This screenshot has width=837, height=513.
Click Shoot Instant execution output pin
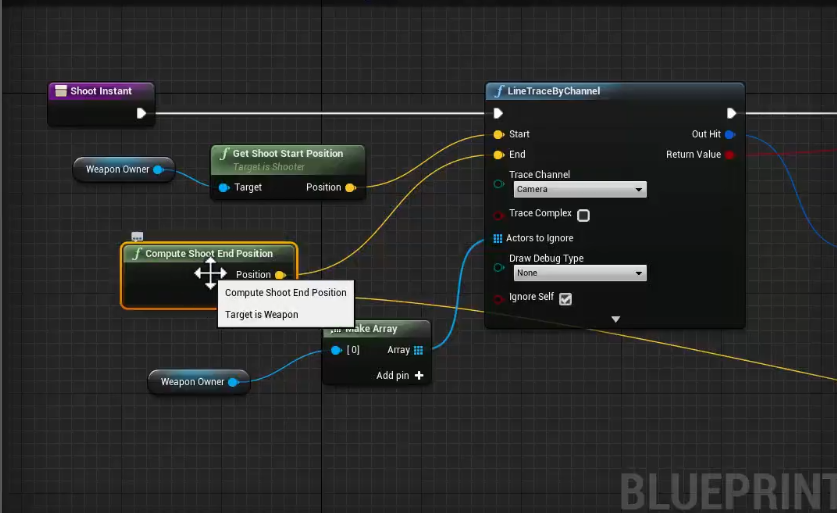coord(141,113)
